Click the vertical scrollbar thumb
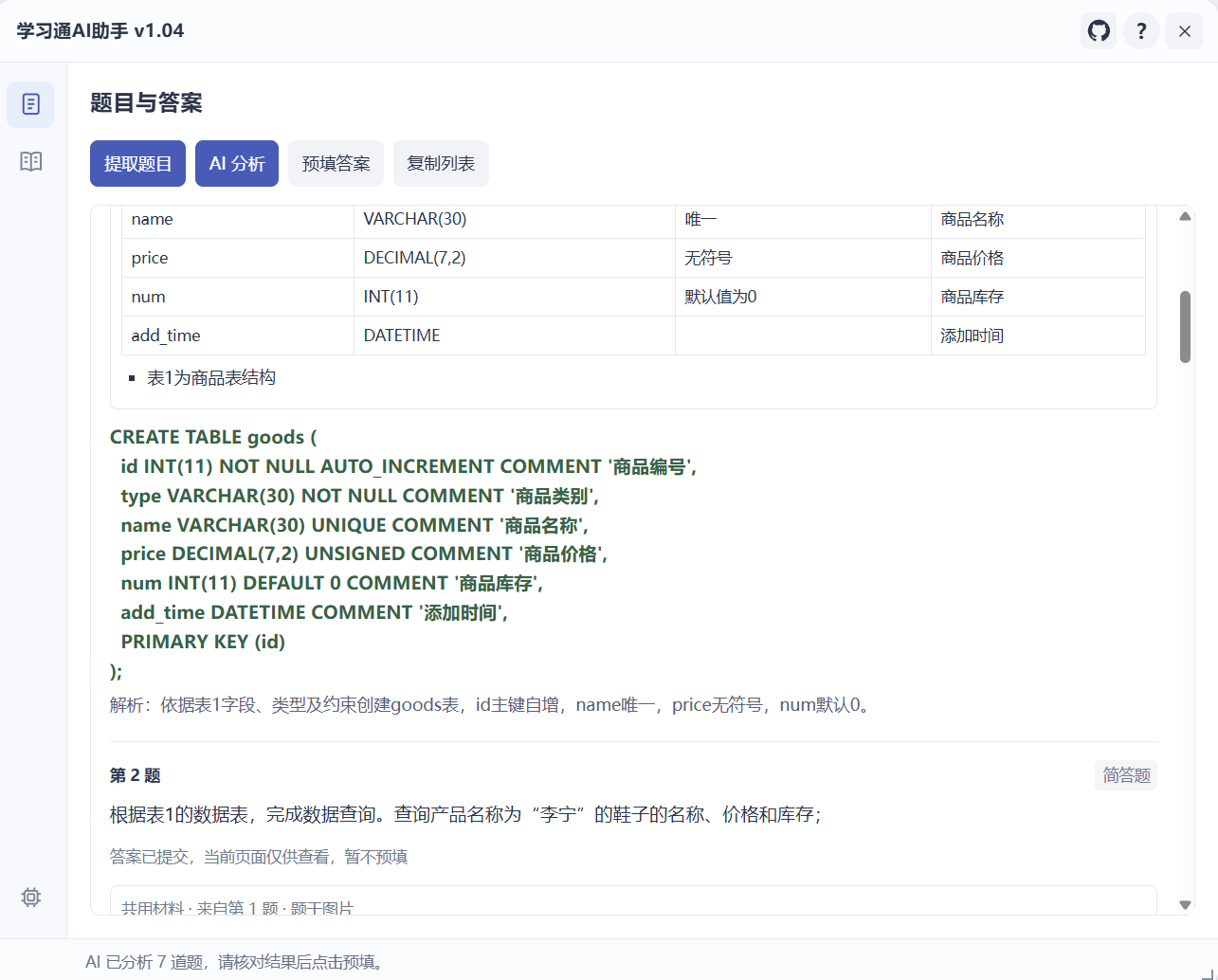 (1185, 327)
